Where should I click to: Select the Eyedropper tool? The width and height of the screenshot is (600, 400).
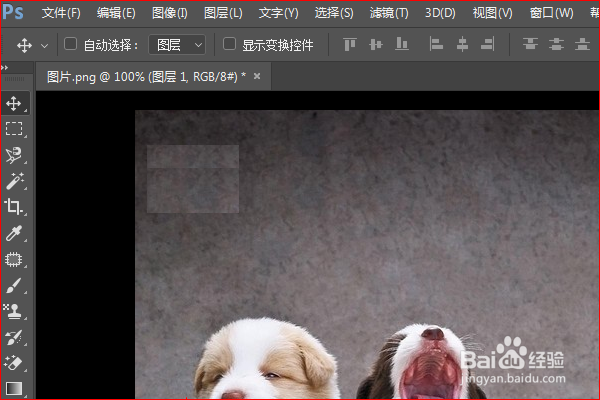14,233
